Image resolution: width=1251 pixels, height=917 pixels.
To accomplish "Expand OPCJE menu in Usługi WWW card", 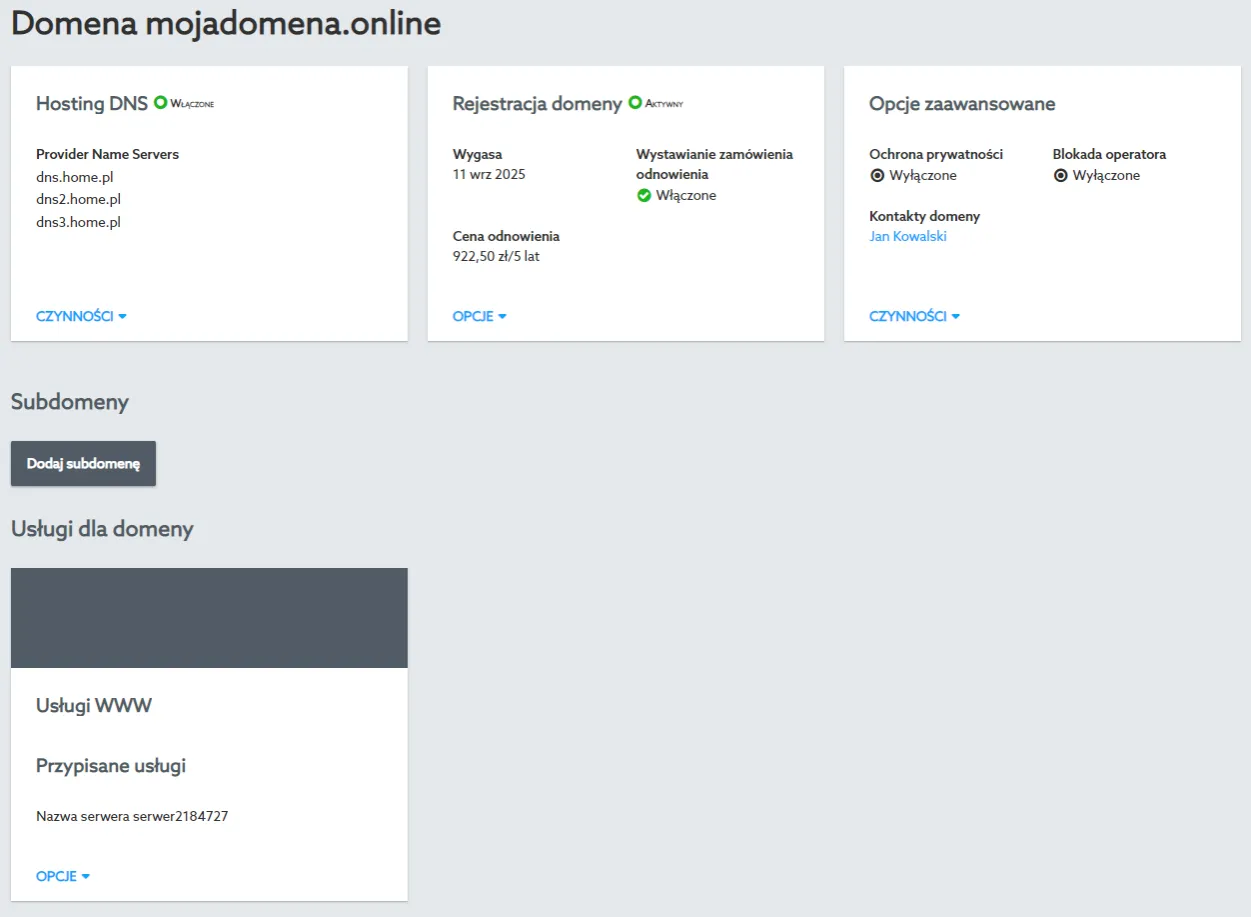I will click(63, 876).
